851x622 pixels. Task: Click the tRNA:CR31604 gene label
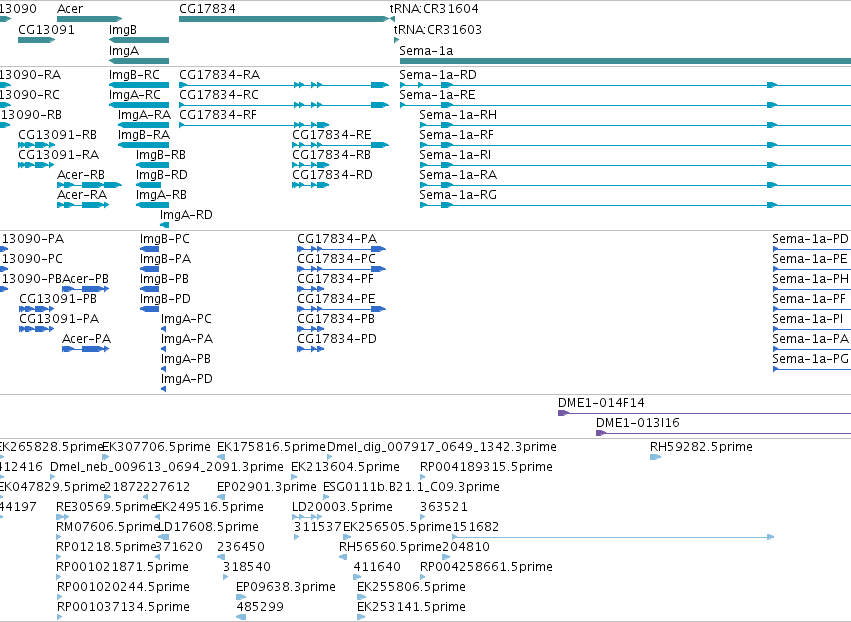tap(434, 9)
